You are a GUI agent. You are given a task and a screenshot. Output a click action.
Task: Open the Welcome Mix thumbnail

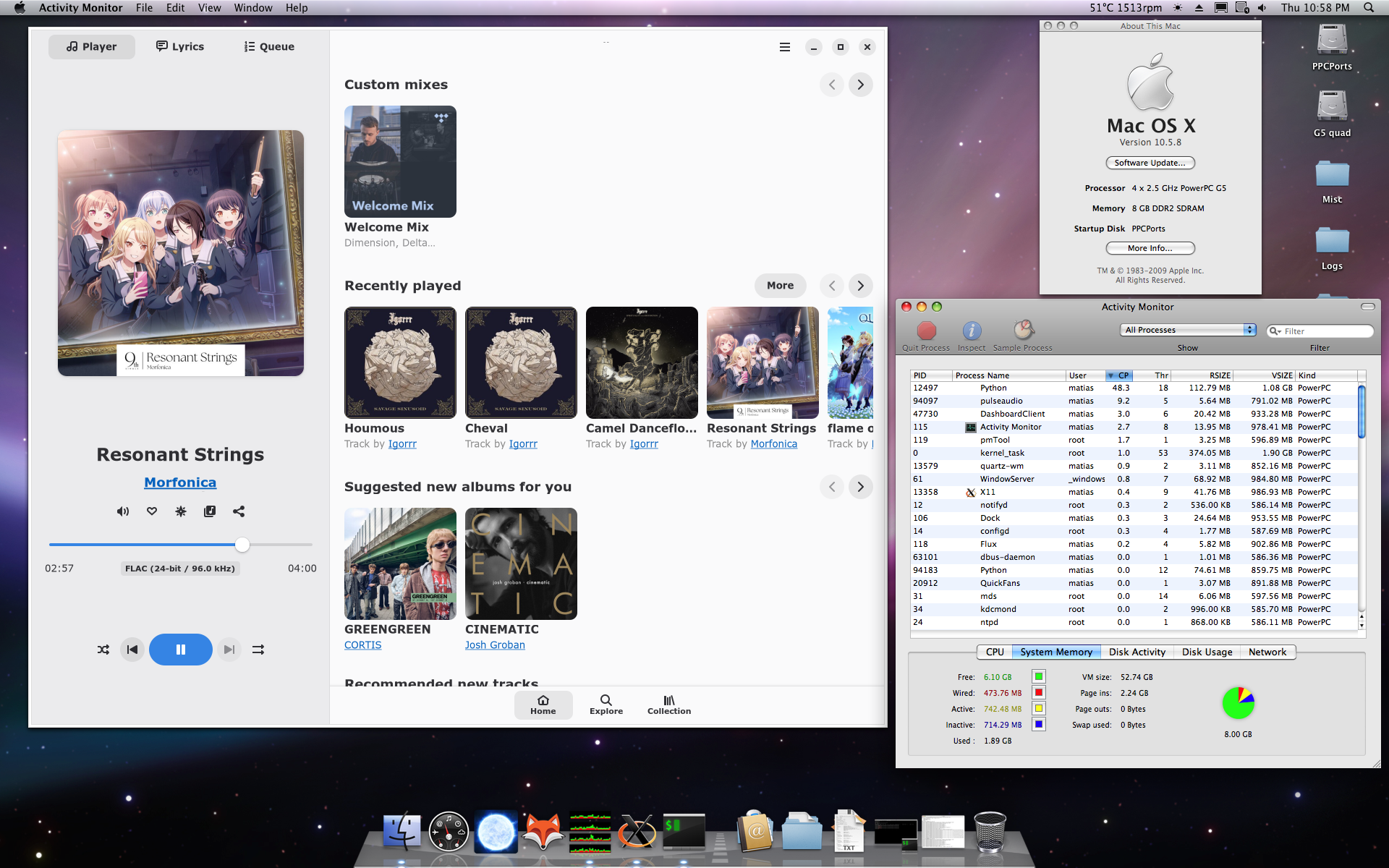pos(400,161)
